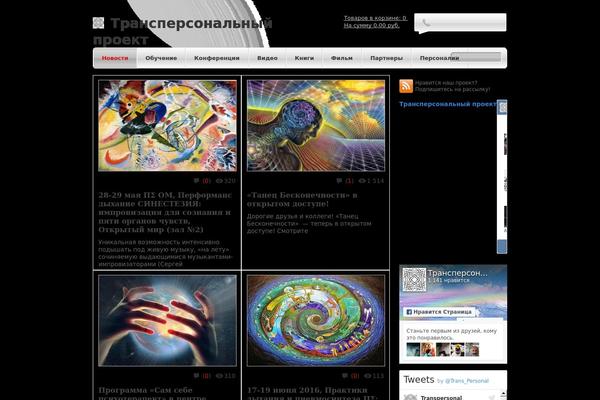The height and width of the screenshot is (400, 600).
Task: Open the psychedelic head profile thumbnail
Action: tap(316, 126)
